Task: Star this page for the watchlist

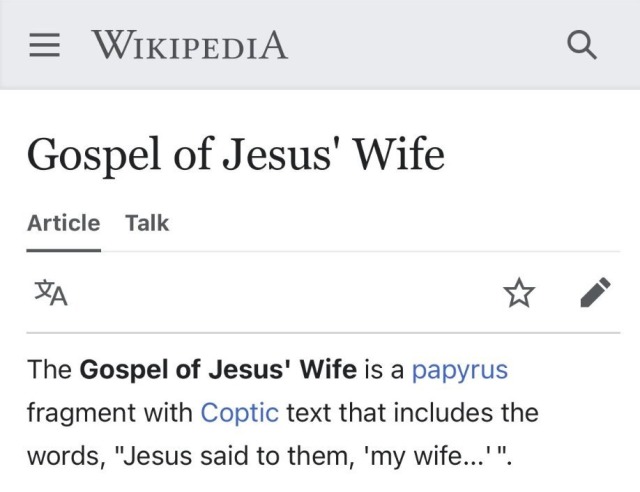Action: pos(518,293)
